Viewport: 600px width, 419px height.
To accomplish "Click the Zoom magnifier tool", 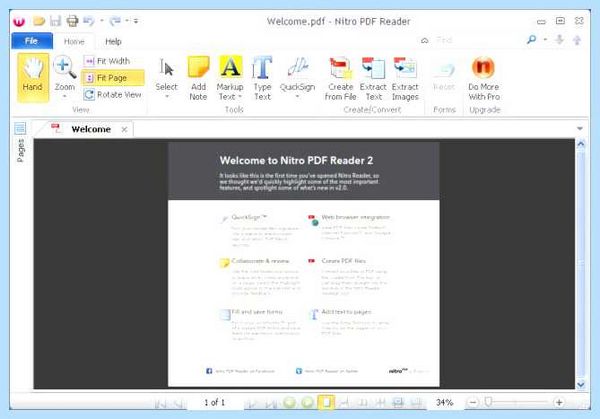I will [64, 73].
